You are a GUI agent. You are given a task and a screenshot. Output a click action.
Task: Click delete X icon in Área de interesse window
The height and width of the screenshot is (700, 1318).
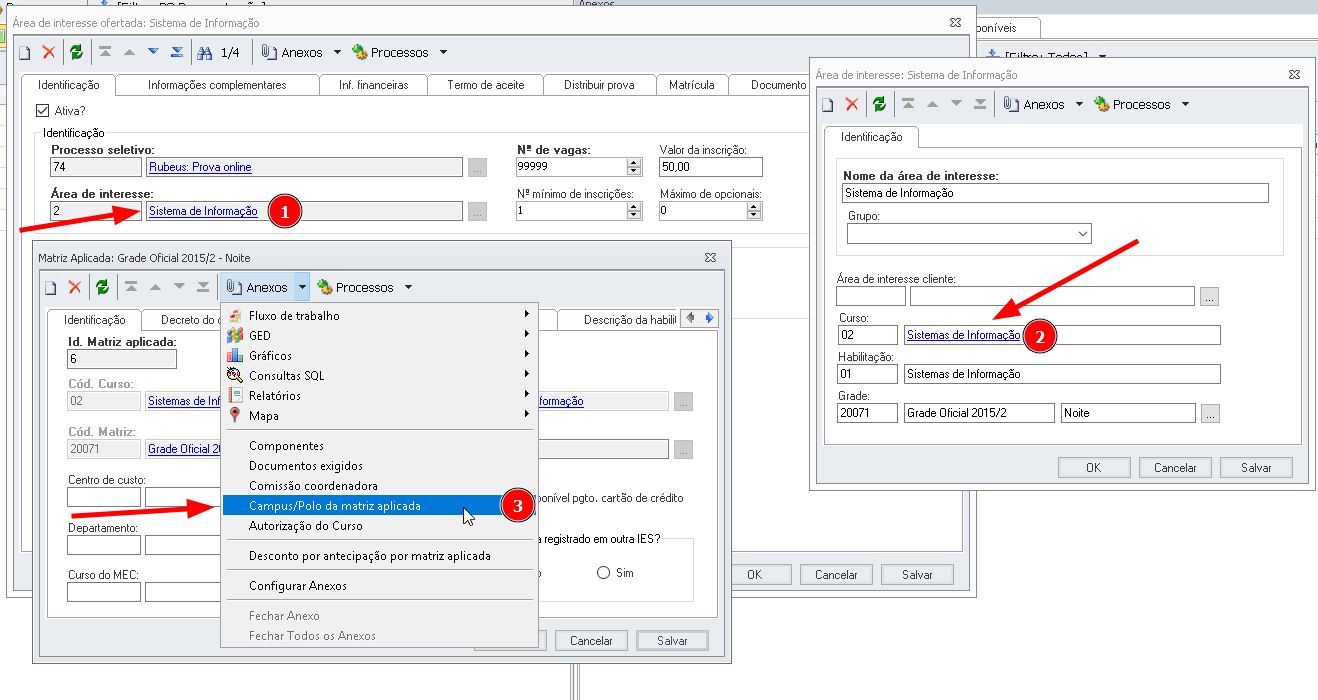pyautogui.click(x=851, y=104)
